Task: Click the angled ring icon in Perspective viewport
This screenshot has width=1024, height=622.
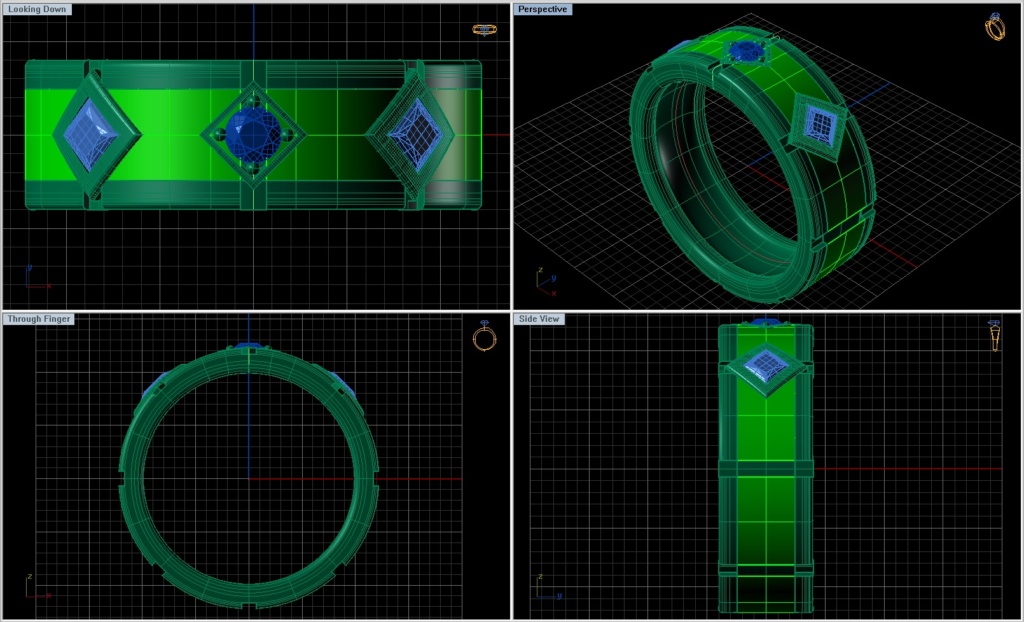Action: pyautogui.click(x=995, y=27)
